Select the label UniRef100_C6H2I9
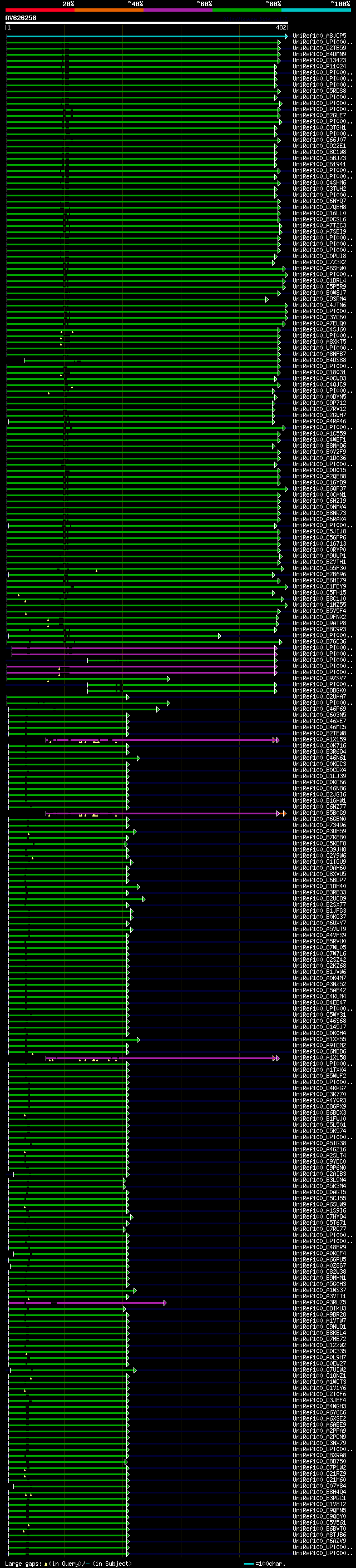The width and height of the screenshot is (356, 1568). (319, 501)
